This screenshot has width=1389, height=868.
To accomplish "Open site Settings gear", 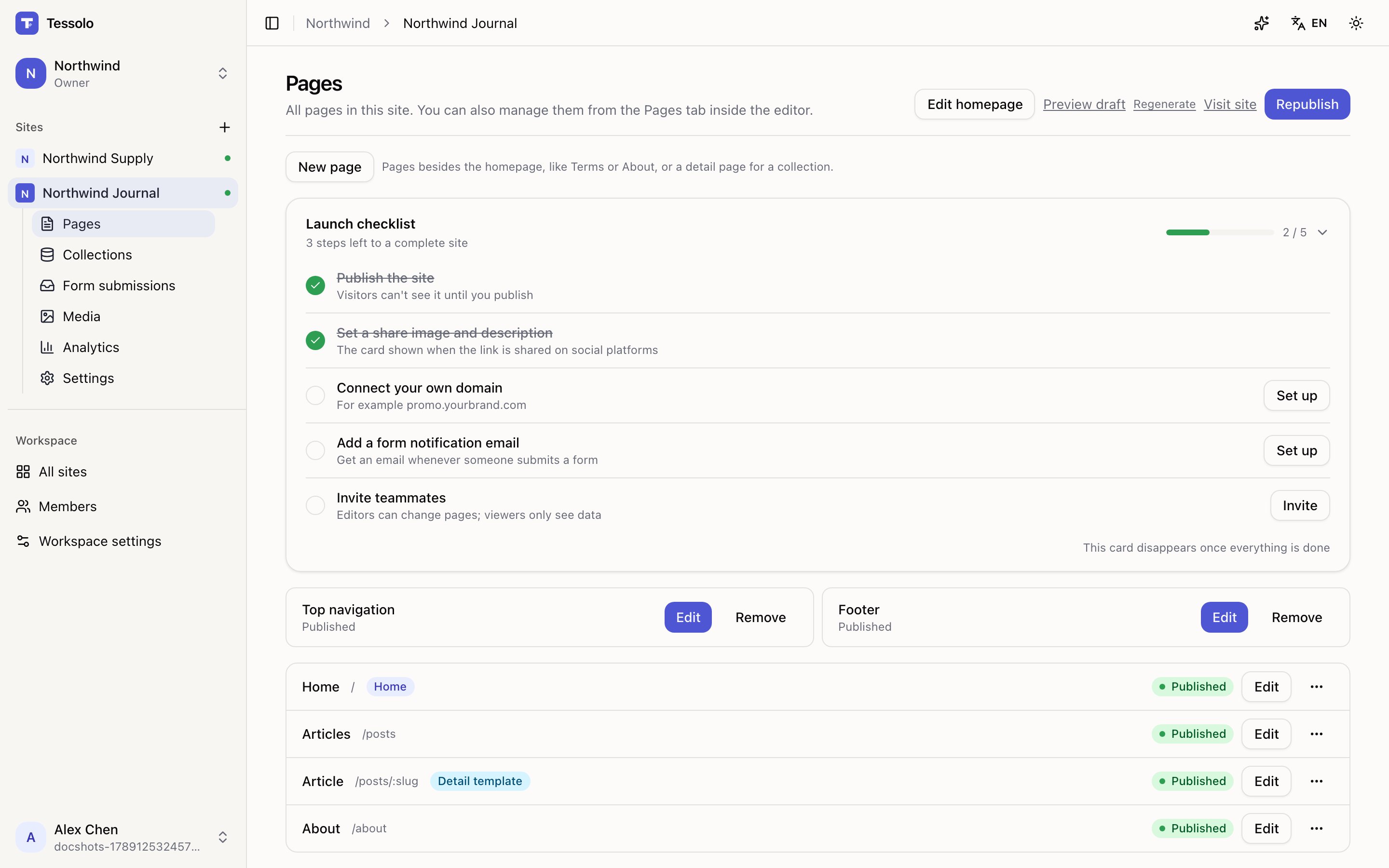I will [123, 379].
